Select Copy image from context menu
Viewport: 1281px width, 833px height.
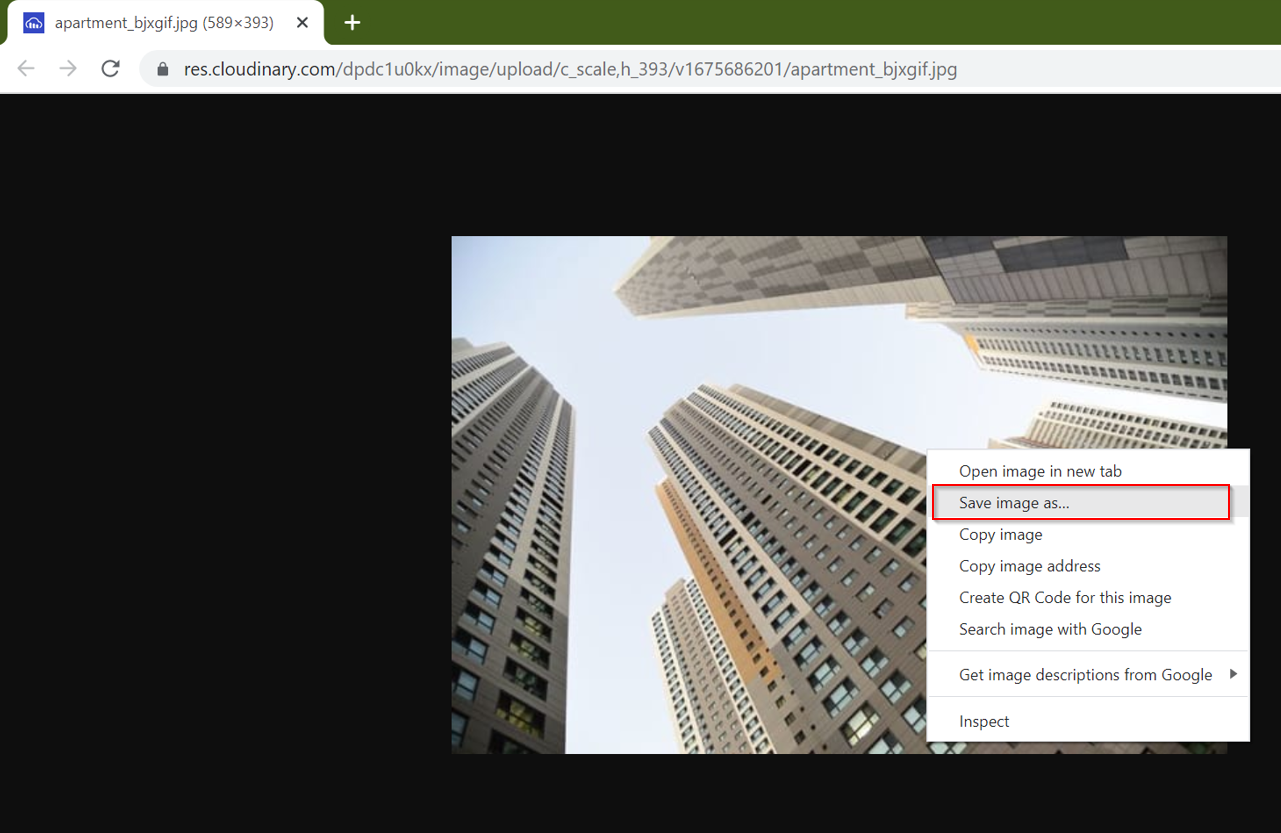[x=1088, y=535]
